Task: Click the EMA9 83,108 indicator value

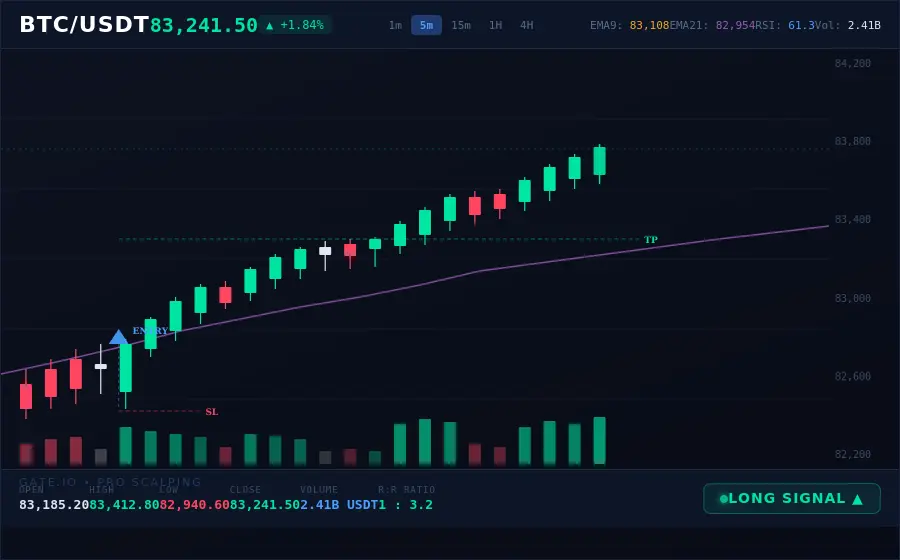Action: [x=649, y=25]
